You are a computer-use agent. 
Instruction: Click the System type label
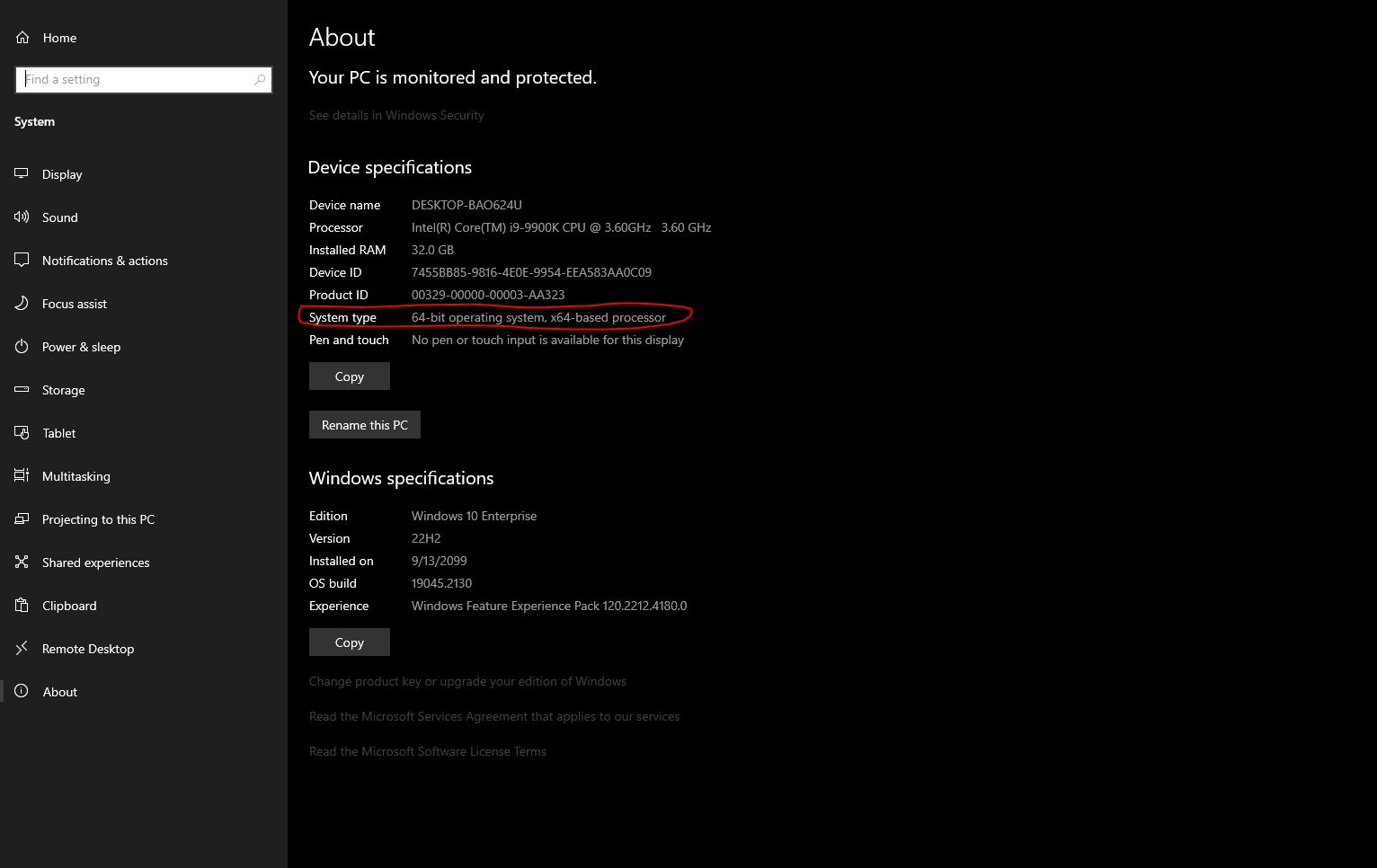[x=342, y=317]
